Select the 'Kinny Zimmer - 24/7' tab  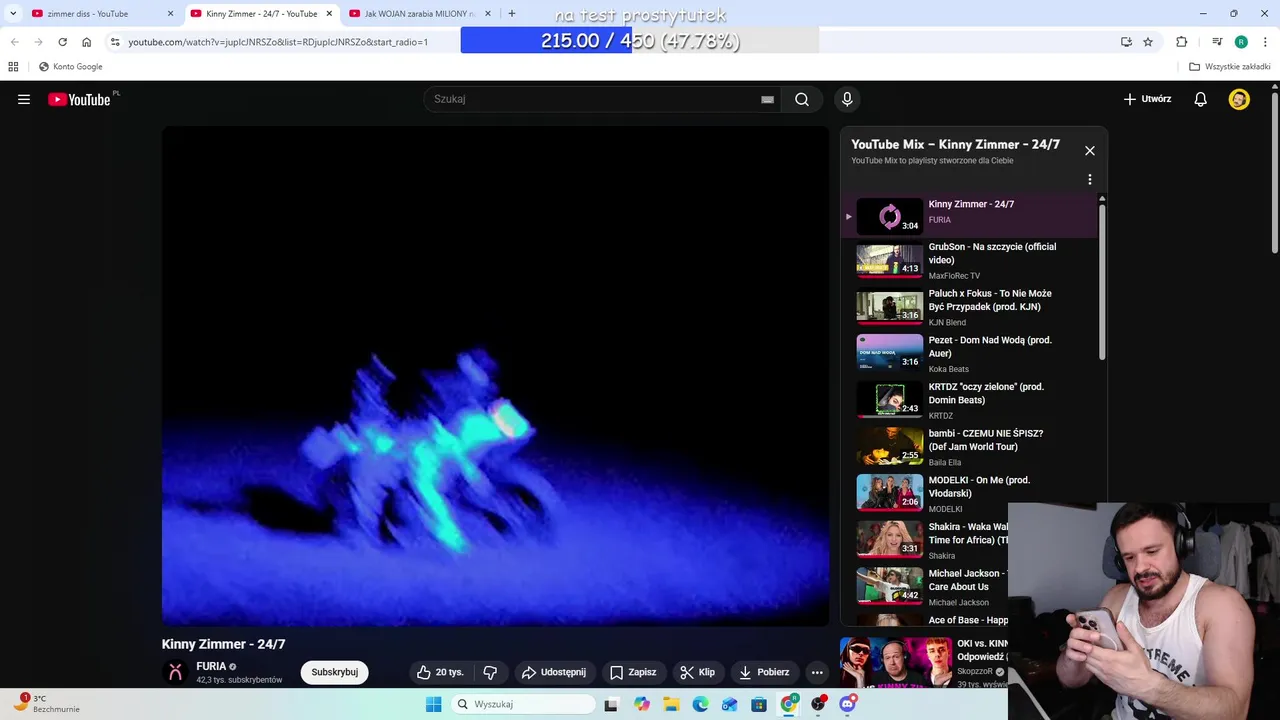click(x=261, y=14)
